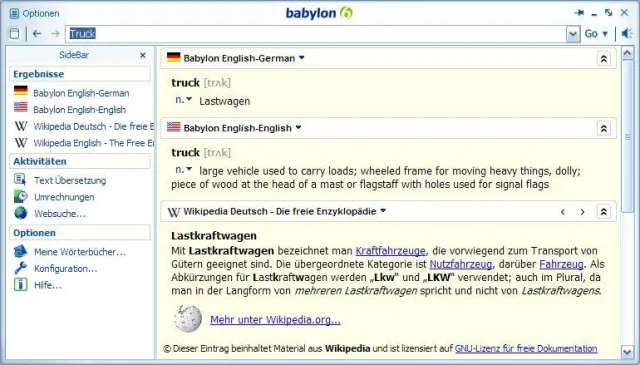
Task: Open the Babylon English-German header dropdown
Action: tap(302, 58)
